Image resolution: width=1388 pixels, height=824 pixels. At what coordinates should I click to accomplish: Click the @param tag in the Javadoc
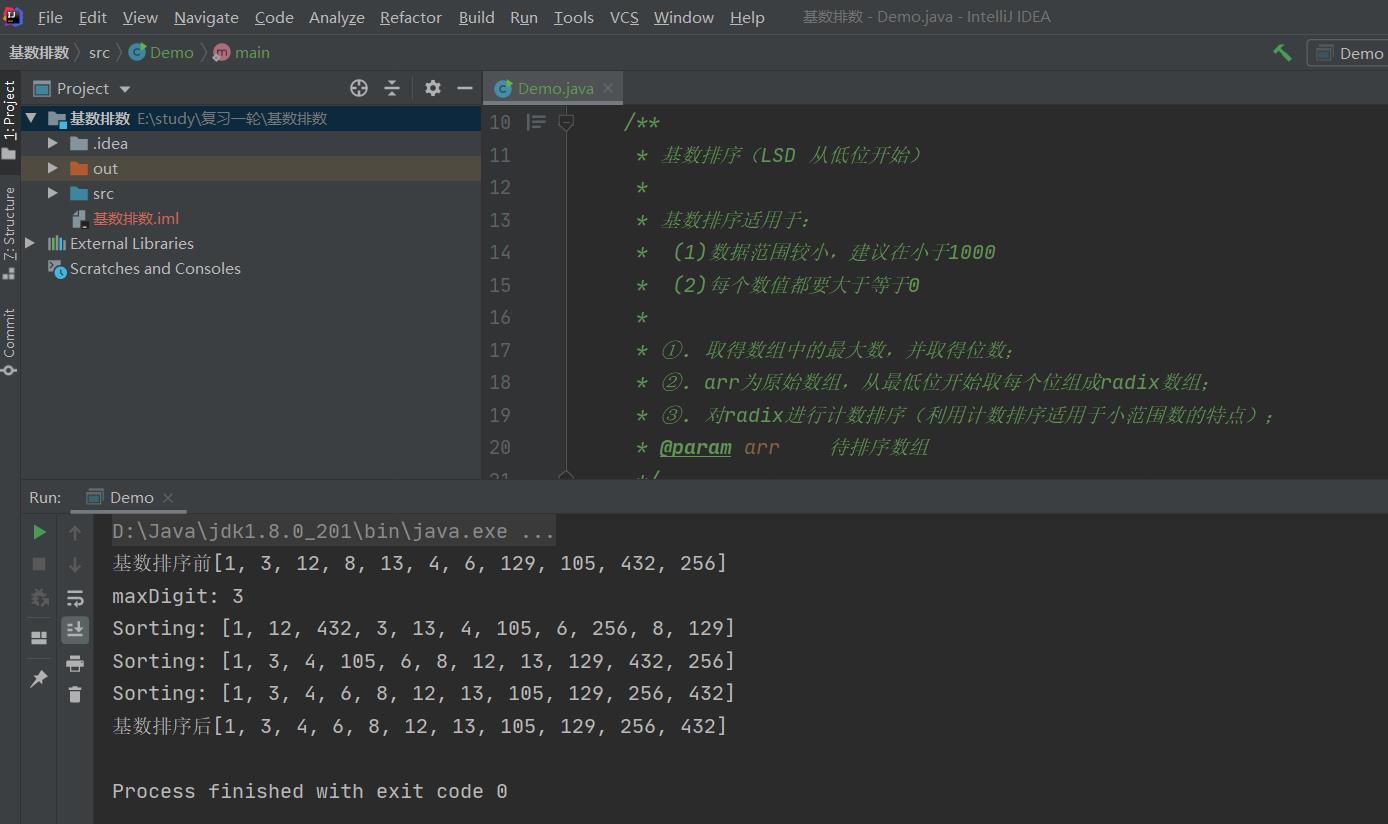pyautogui.click(x=695, y=448)
